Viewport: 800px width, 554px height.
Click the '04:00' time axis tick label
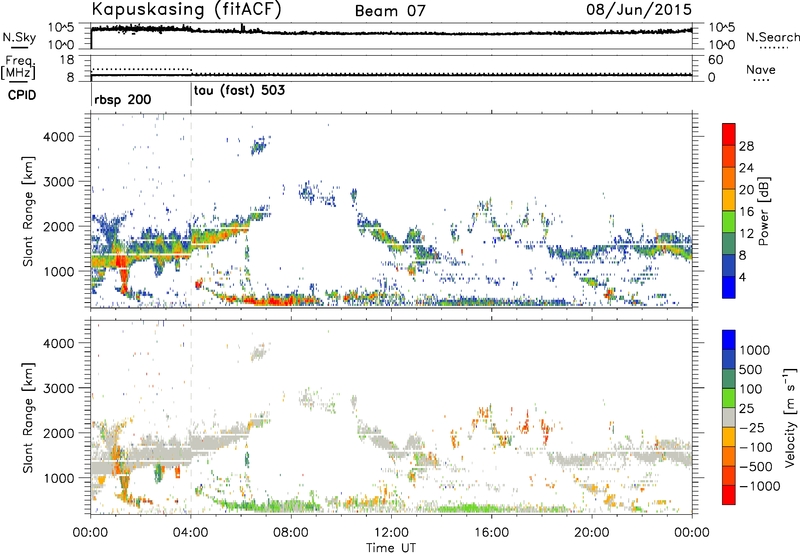[191, 533]
